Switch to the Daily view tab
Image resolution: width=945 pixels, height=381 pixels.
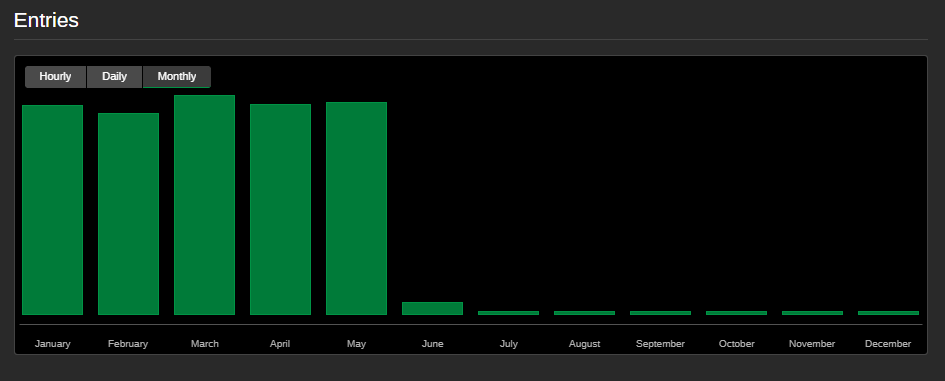[x=115, y=77]
